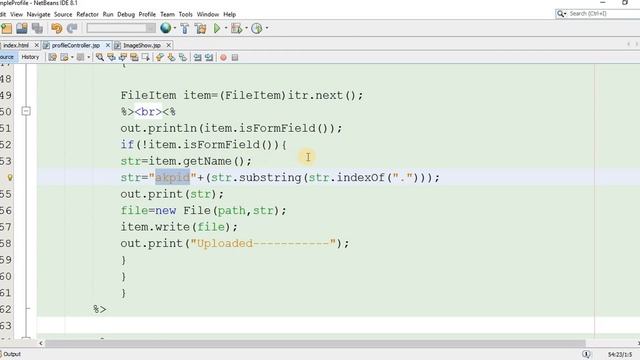This screenshot has height=360, width=640.
Task: Click the globe browser icon
Action: pos(165,28)
